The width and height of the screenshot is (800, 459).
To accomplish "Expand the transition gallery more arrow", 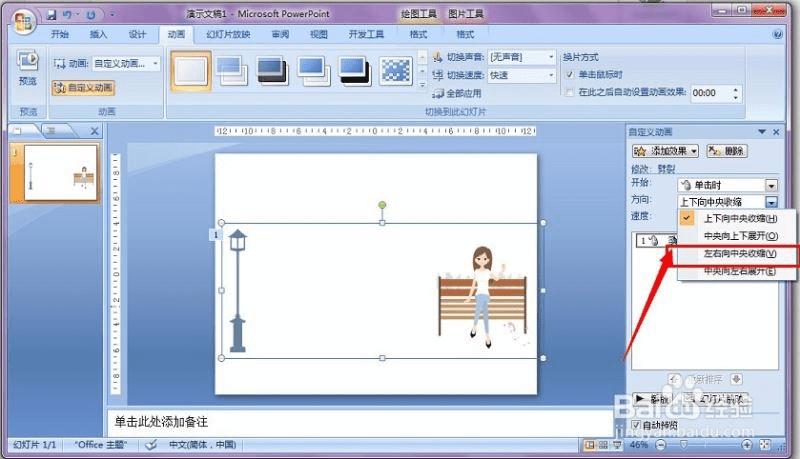I will pyautogui.click(x=422, y=86).
